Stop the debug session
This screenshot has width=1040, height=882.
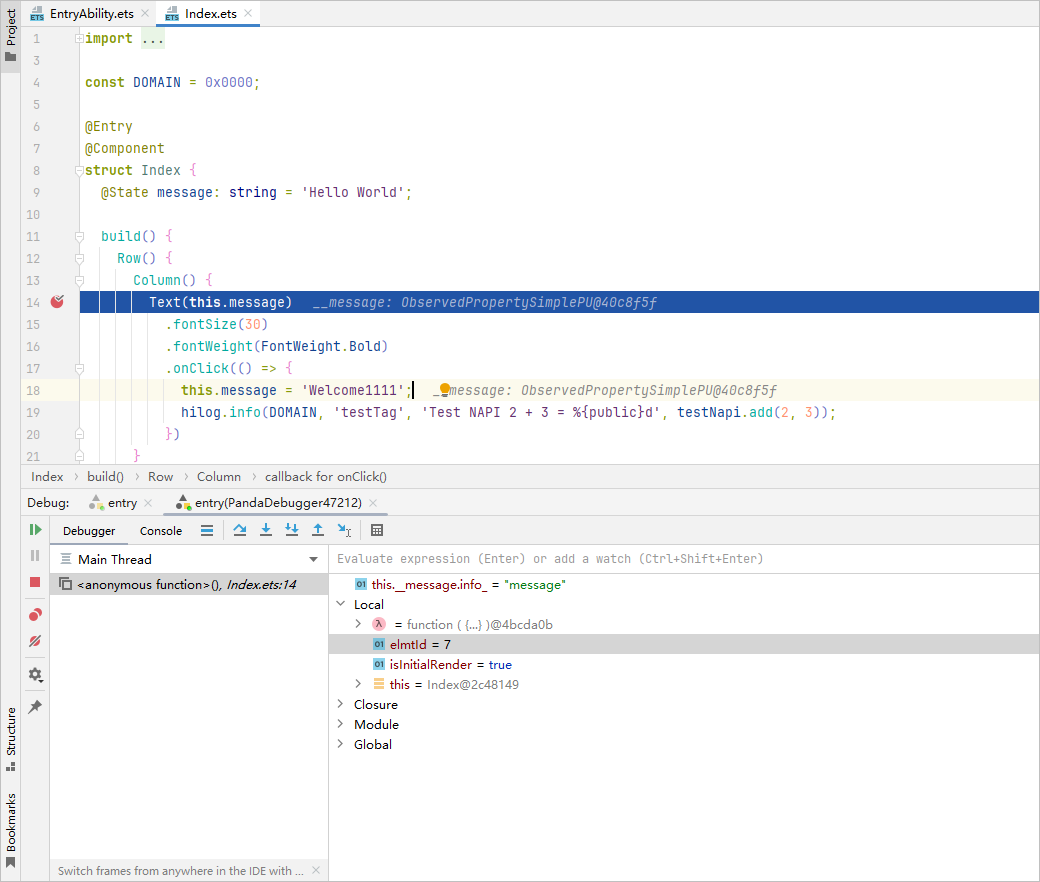tap(35, 582)
